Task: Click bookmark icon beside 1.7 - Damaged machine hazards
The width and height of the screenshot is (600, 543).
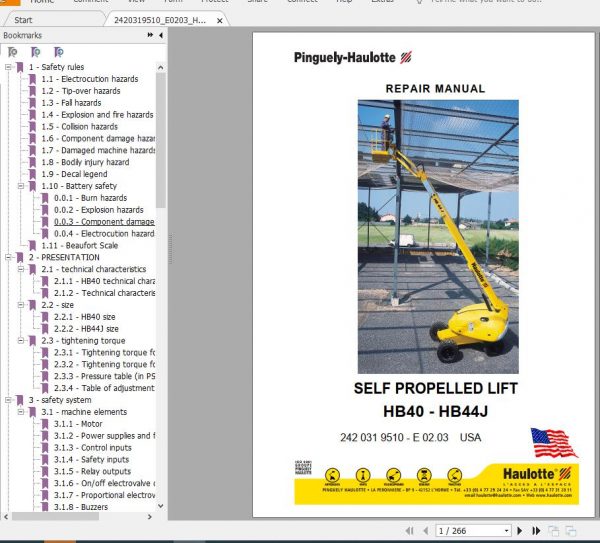Action: click(x=33, y=150)
